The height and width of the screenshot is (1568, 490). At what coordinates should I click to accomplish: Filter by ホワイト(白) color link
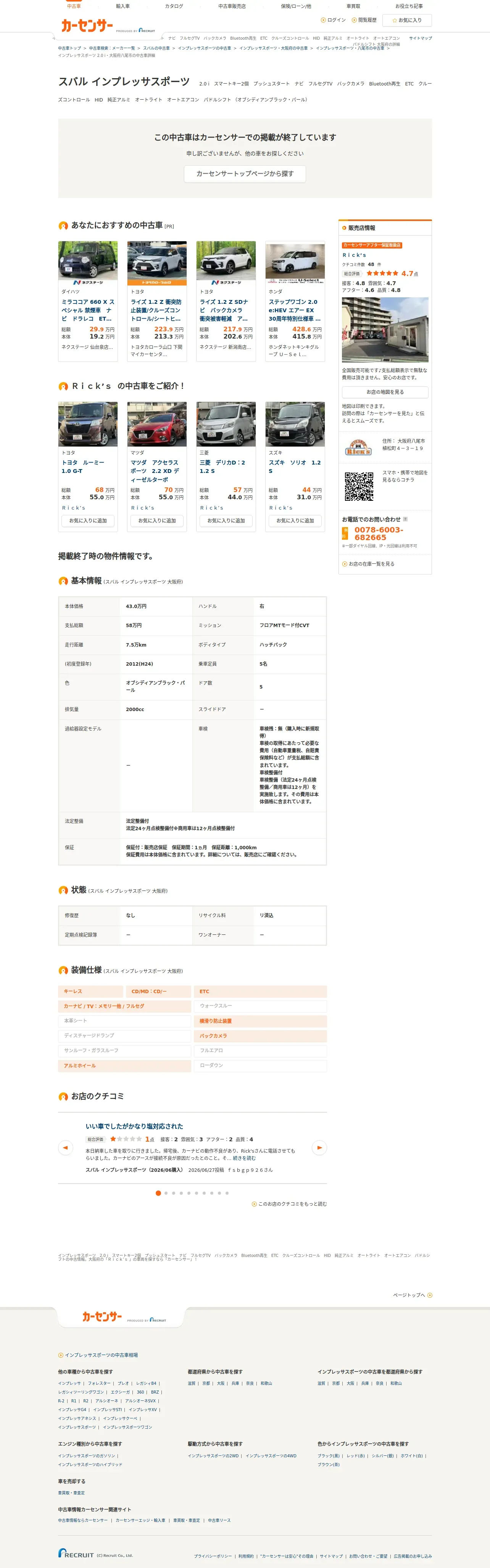[x=411, y=1456]
